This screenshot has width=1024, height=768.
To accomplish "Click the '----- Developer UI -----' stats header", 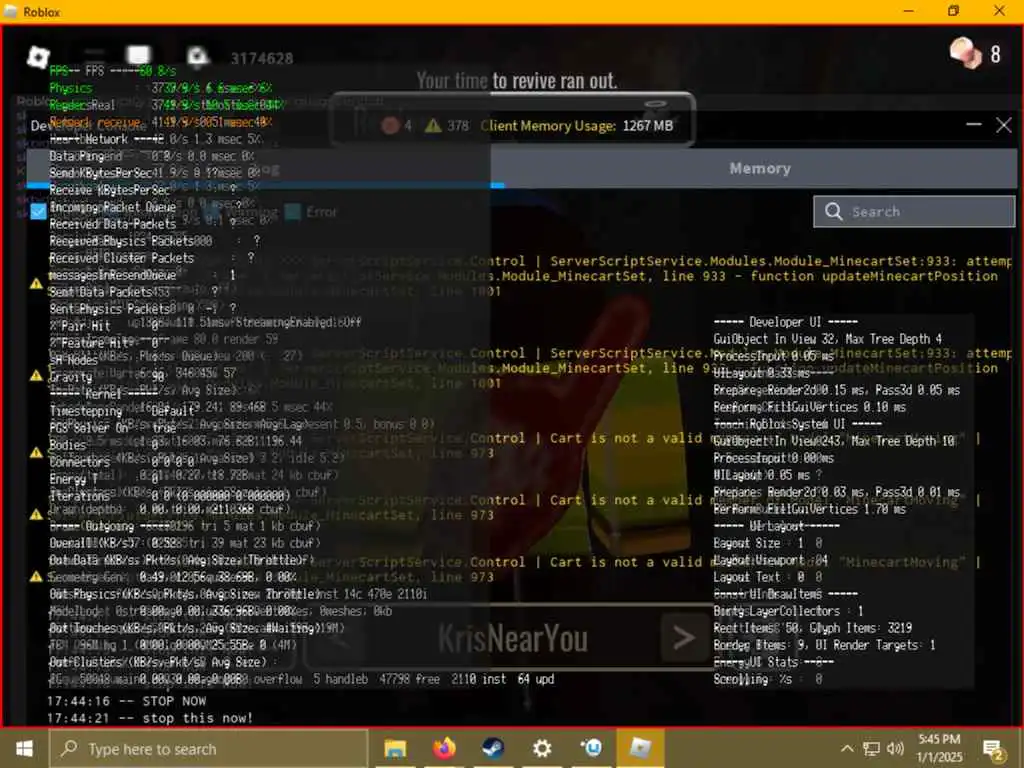I will (x=786, y=321).
